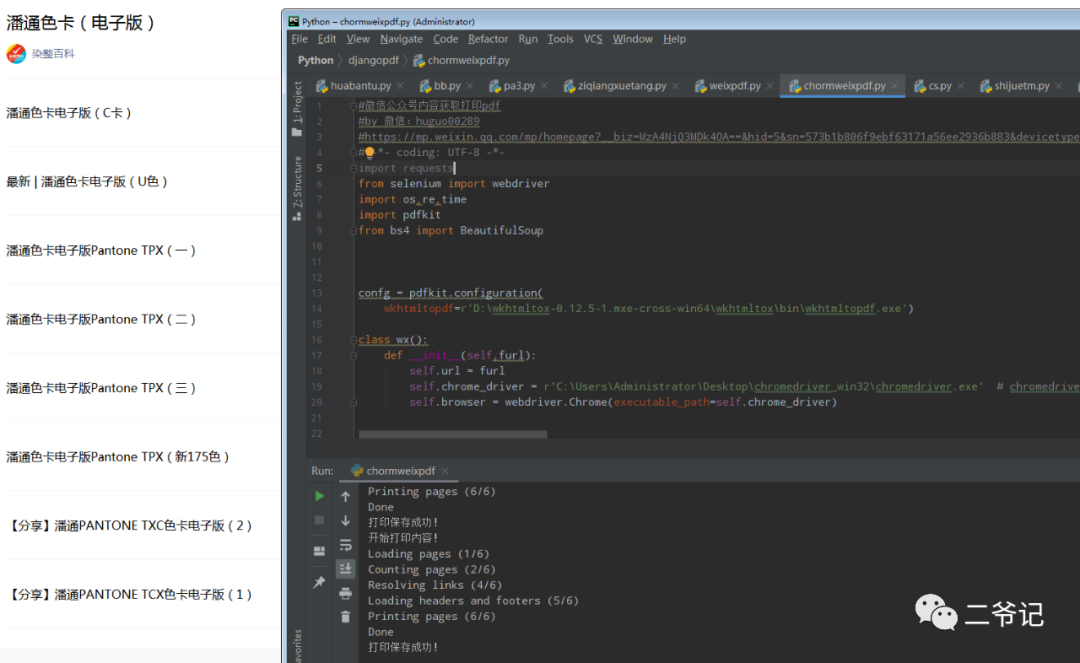Click the fold marker at line 9
The height and width of the screenshot is (663, 1080).
click(x=353, y=231)
